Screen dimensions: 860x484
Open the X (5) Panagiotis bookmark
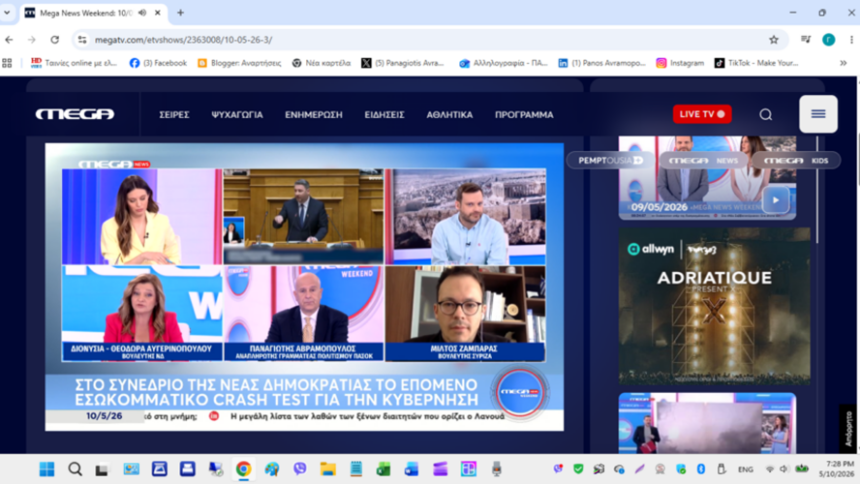(x=403, y=63)
